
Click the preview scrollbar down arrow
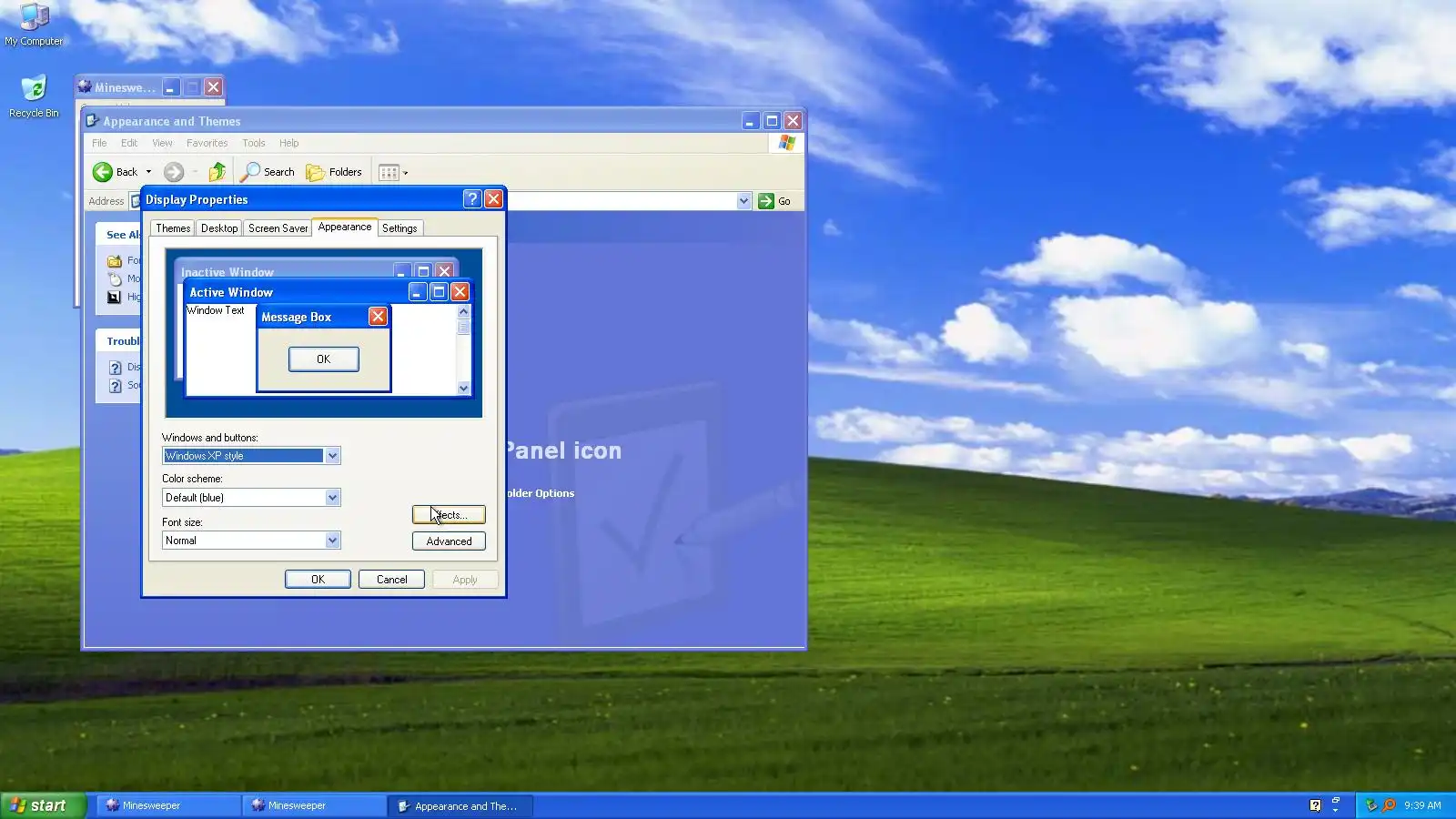[x=464, y=389]
